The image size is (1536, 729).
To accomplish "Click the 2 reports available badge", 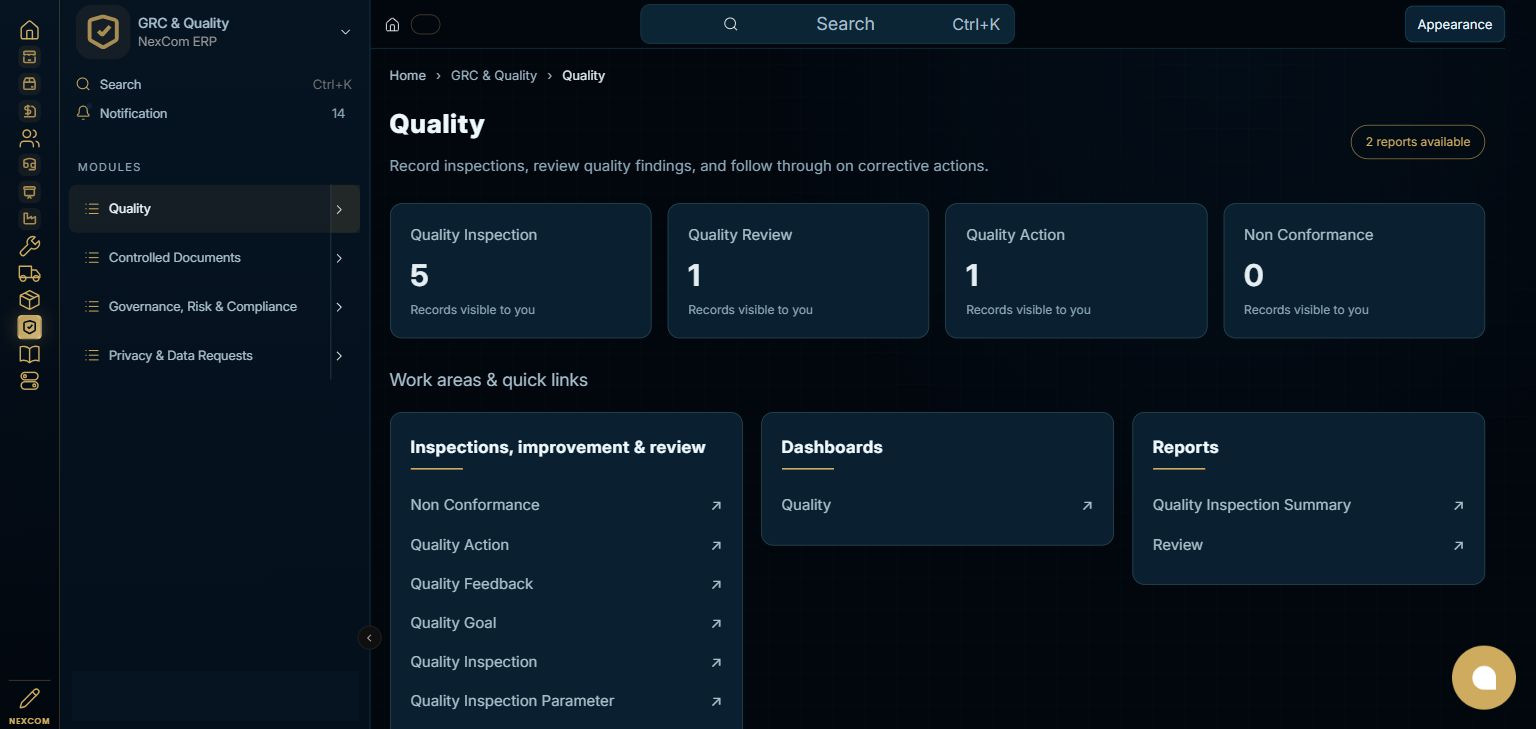I will (x=1417, y=142).
